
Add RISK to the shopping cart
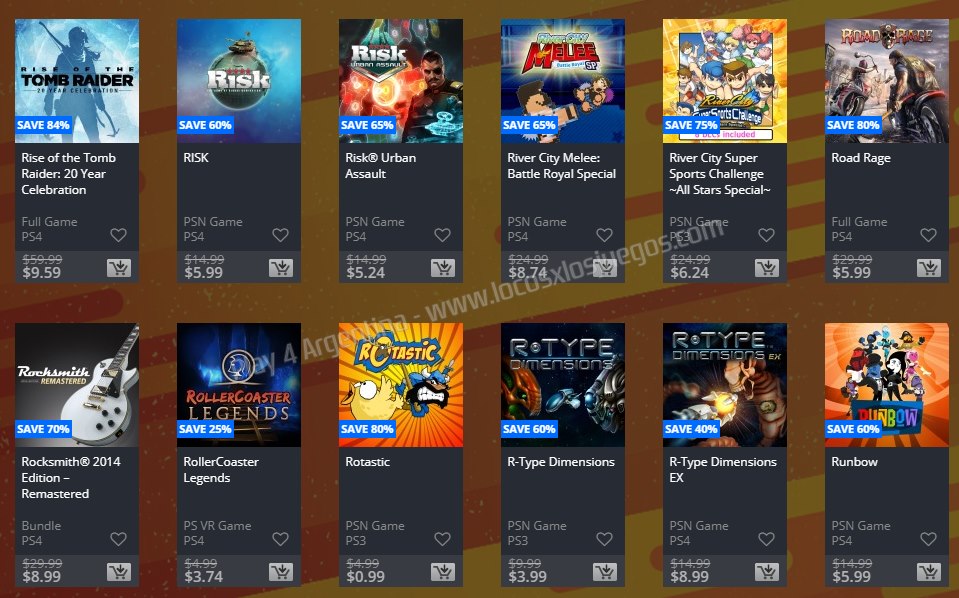pos(281,268)
